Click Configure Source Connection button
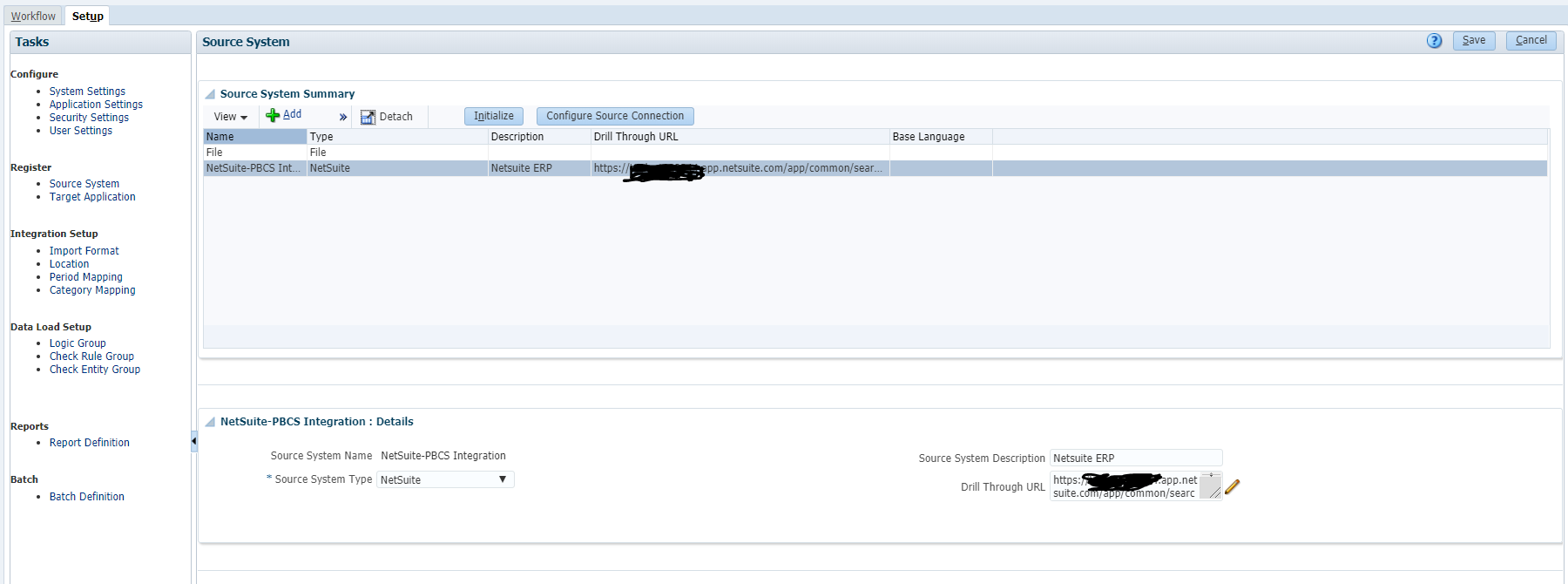This screenshot has height=584, width=1568. (x=614, y=116)
